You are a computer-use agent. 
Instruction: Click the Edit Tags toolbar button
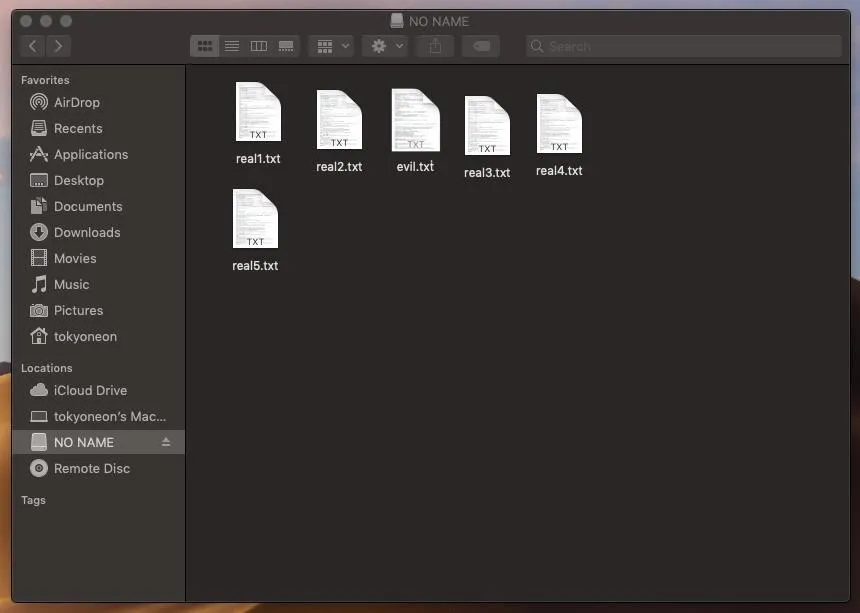point(481,46)
